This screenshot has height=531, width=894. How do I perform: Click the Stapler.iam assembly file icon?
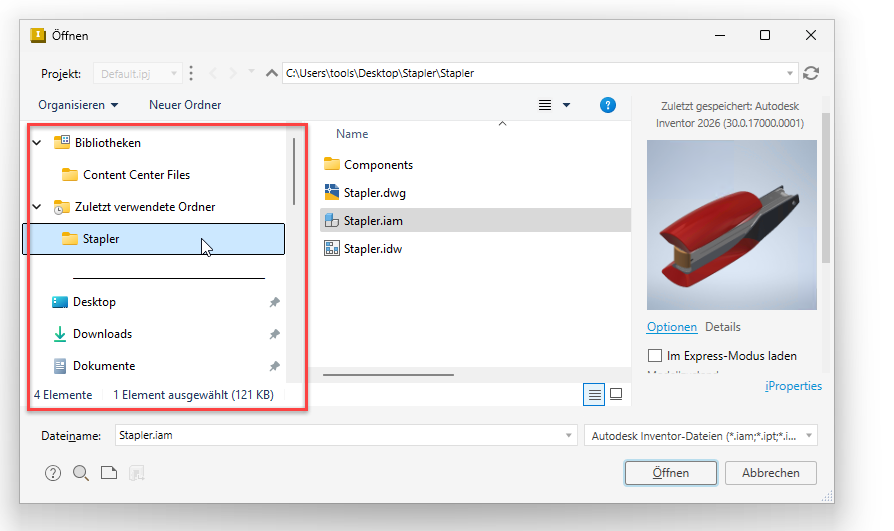click(332, 221)
